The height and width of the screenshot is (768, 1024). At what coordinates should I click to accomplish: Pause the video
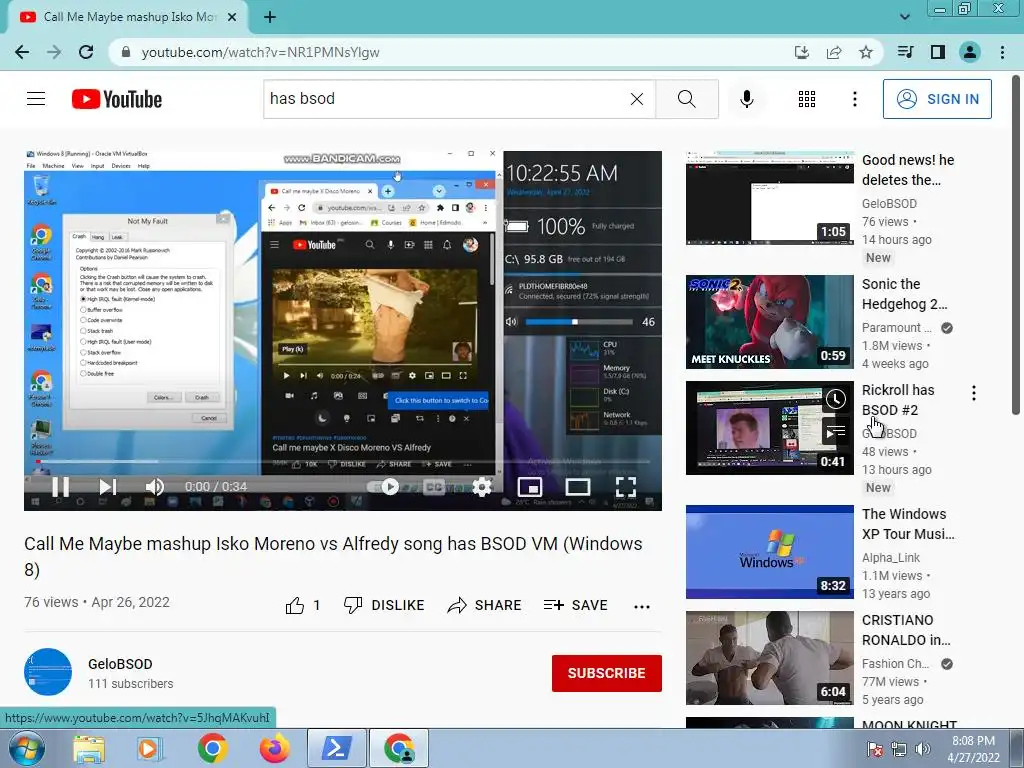click(60, 487)
